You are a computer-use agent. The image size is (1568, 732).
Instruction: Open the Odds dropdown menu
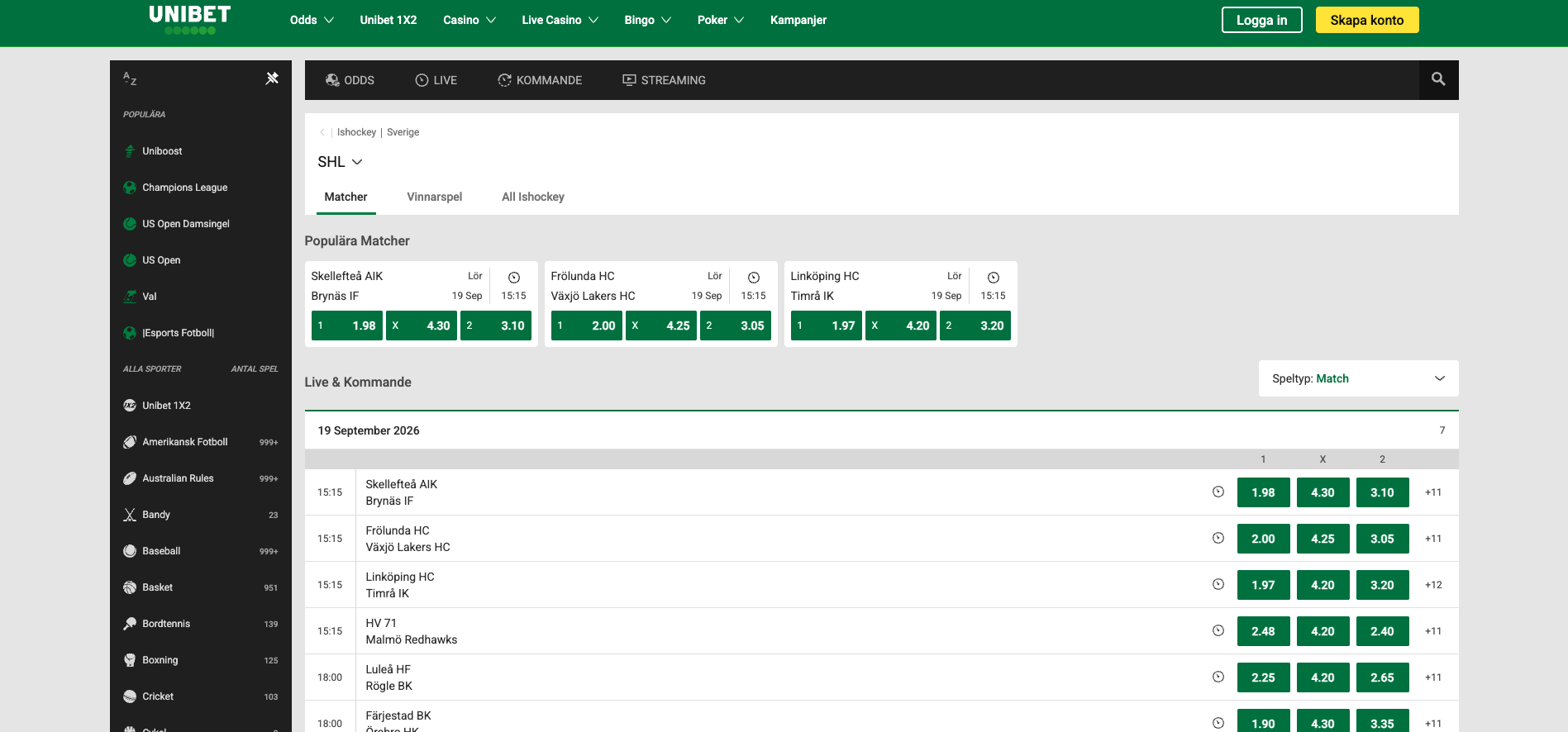(312, 20)
